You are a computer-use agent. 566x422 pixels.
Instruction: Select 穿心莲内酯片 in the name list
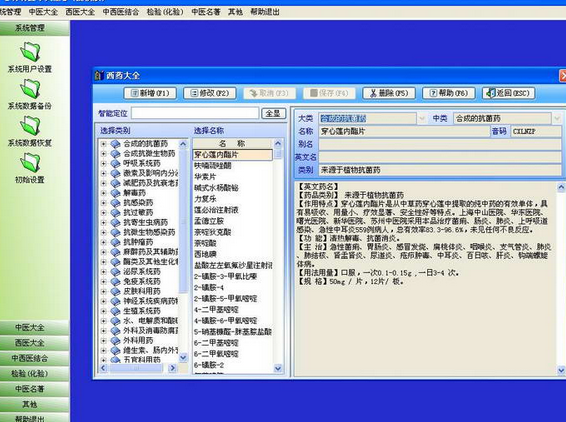(233, 155)
